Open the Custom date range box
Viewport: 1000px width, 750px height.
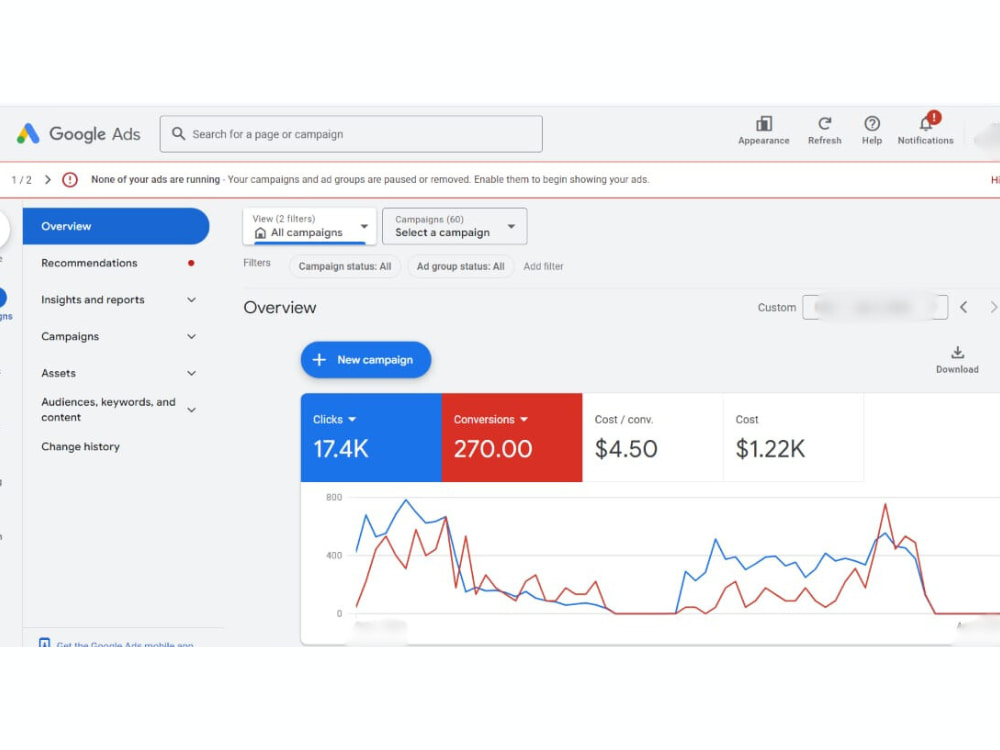875,307
